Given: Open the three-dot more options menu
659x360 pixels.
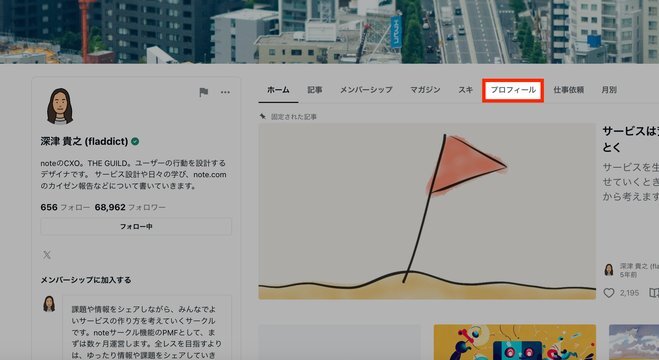Looking at the screenshot, I should 225,92.
